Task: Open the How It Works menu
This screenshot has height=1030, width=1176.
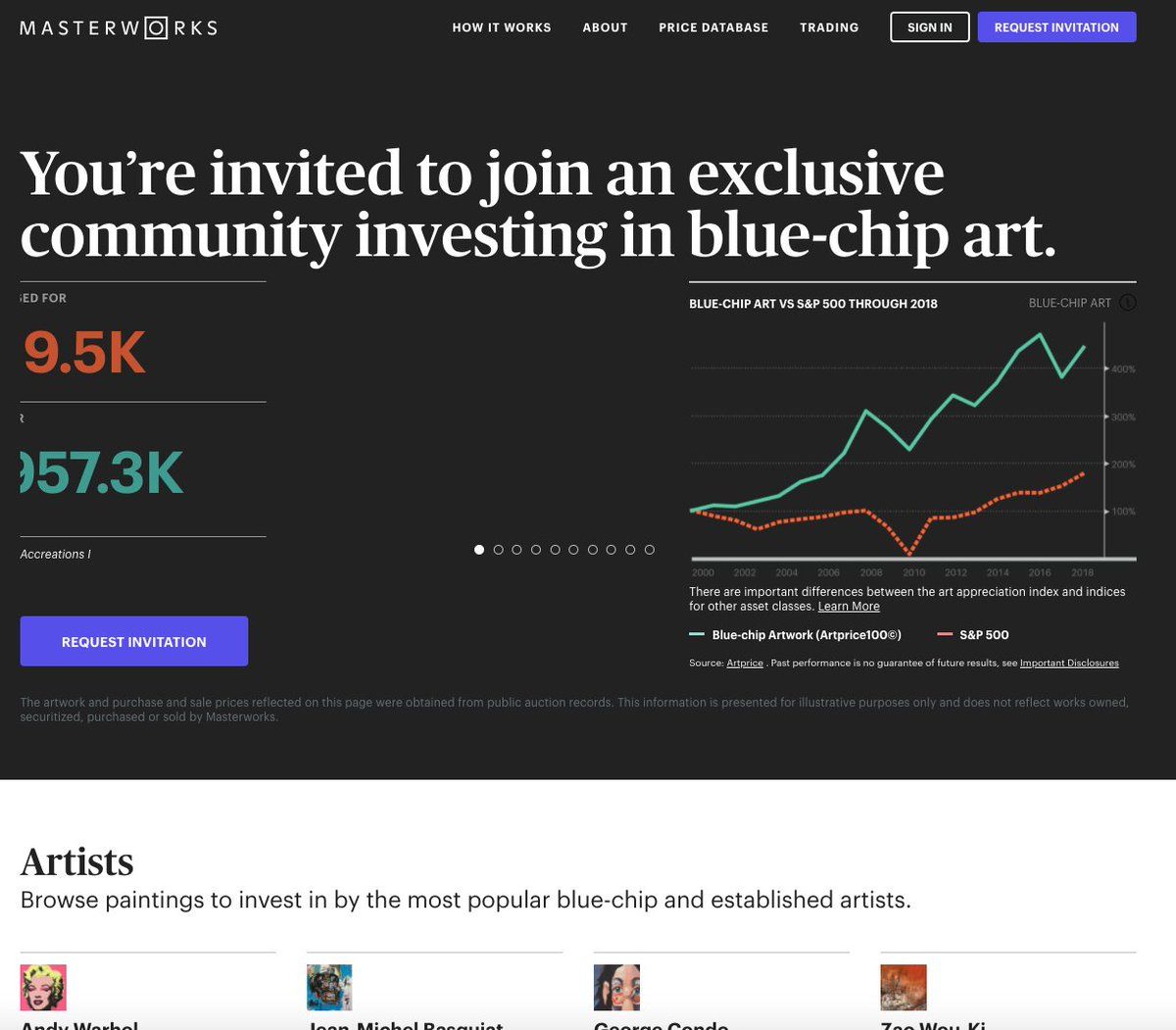Action: coord(502,27)
